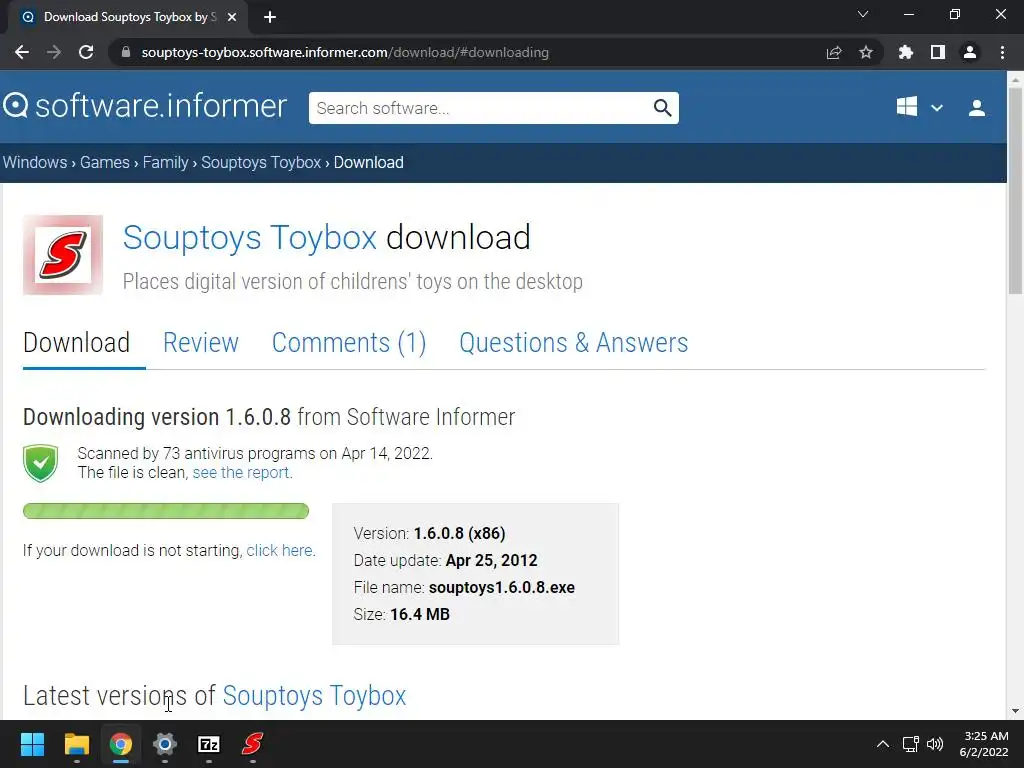Click the share page icon in address bar
Image resolution: width=1024 pixels, height=768 pixels.
[833, 52]
